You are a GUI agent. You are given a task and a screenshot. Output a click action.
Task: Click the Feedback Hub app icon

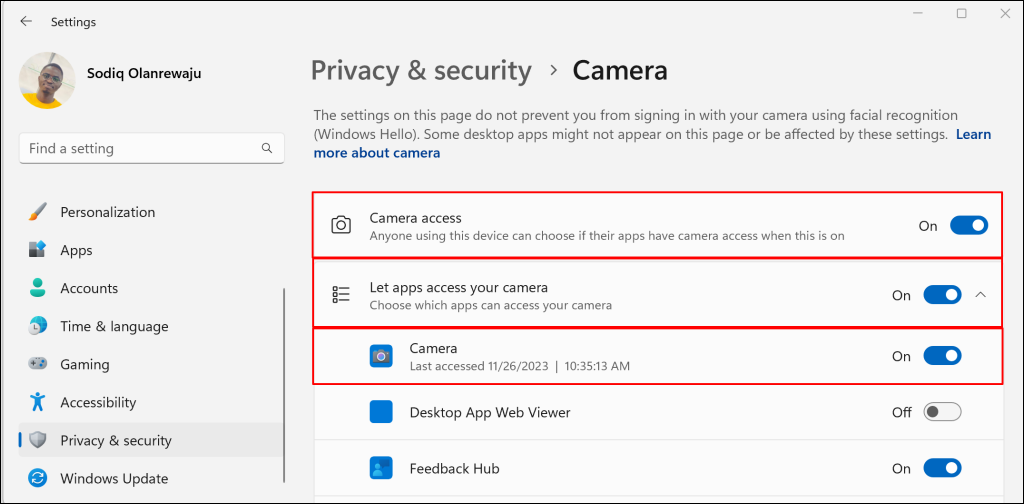tap(381, 468)
